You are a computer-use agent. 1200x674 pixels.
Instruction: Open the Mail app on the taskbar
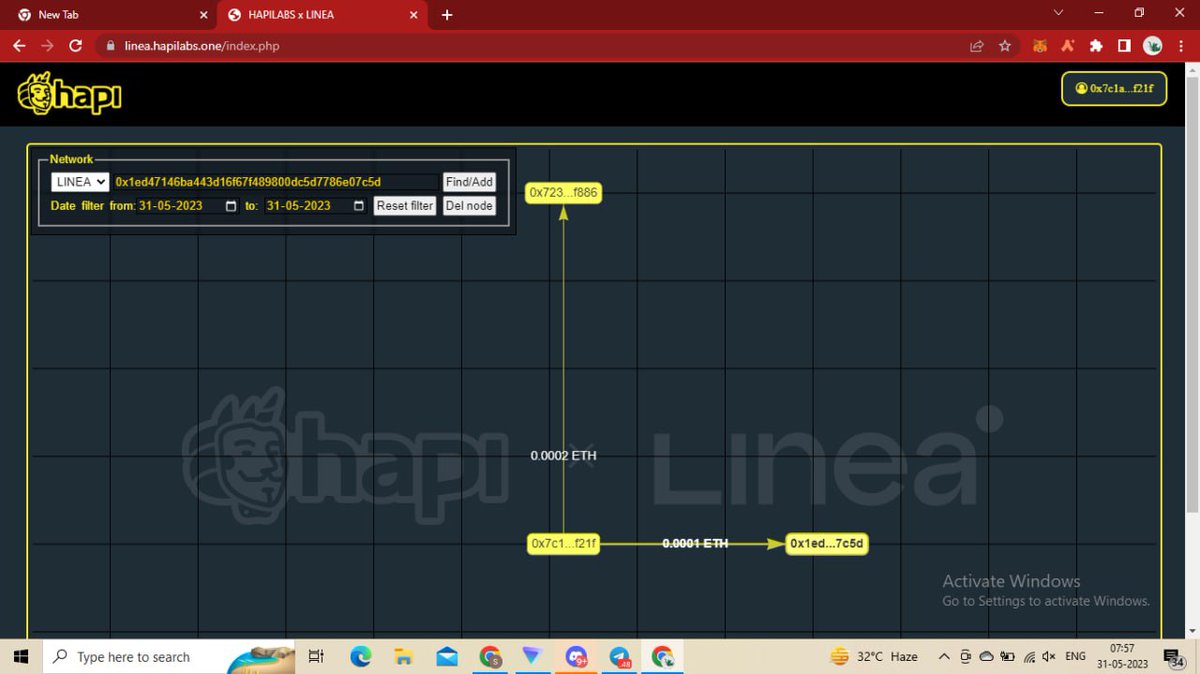click(x=446, y=656)
